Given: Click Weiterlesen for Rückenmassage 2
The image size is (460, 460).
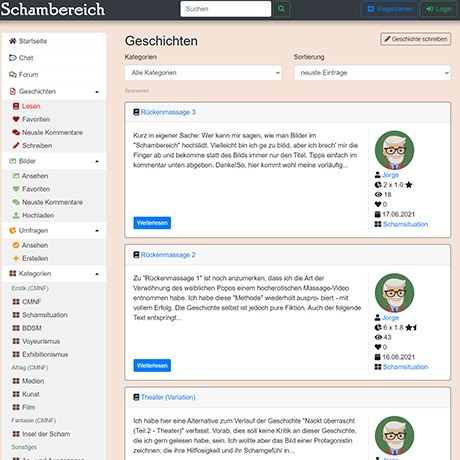Looking at the screenshot, I should tap(152, 365).
